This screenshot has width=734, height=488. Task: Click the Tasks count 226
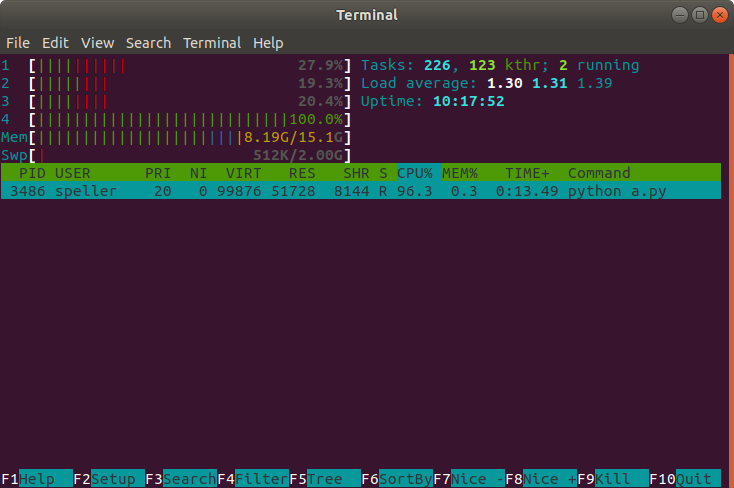pos(437,65)
